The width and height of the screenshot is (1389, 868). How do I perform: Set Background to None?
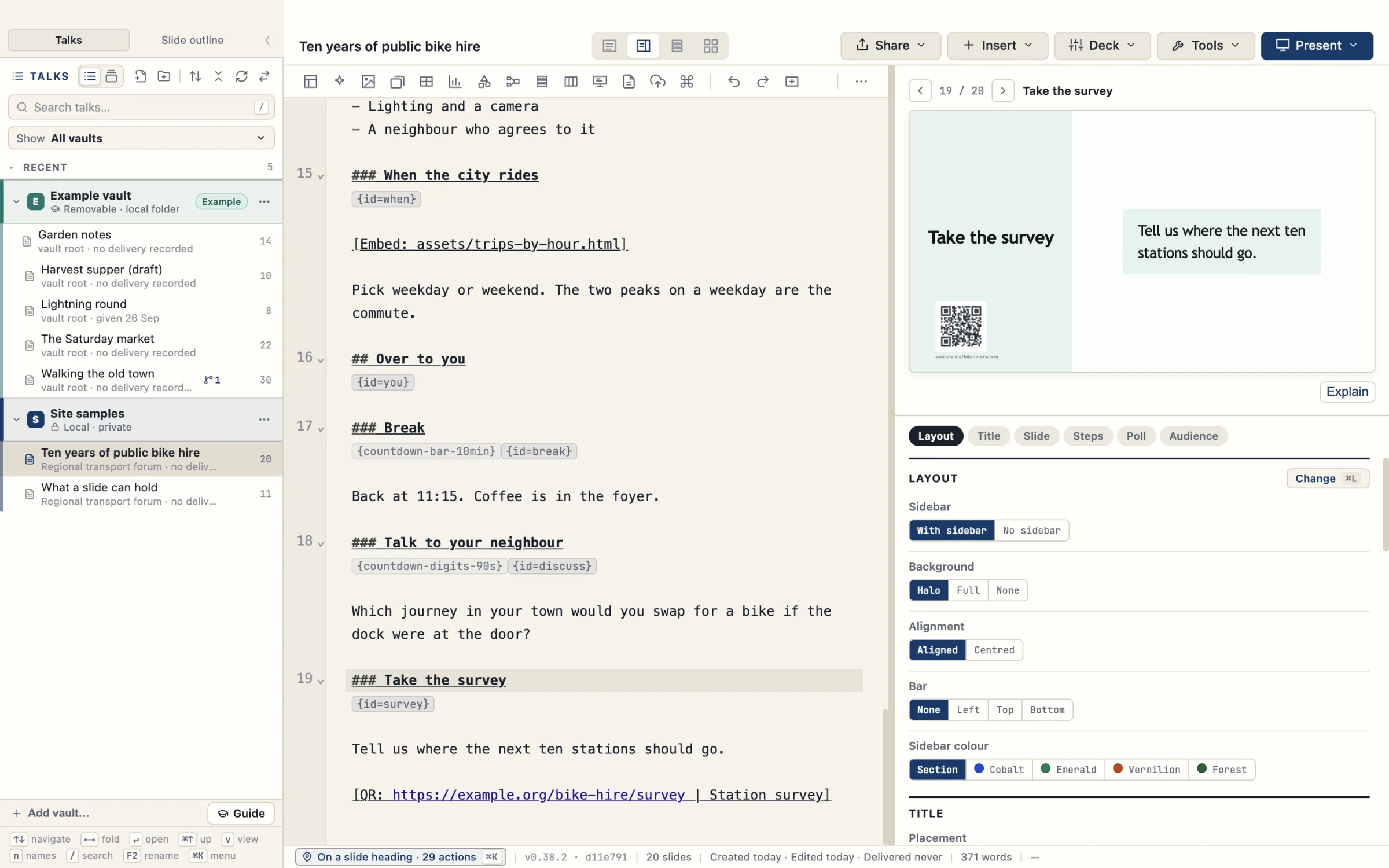pos(1008,590)
